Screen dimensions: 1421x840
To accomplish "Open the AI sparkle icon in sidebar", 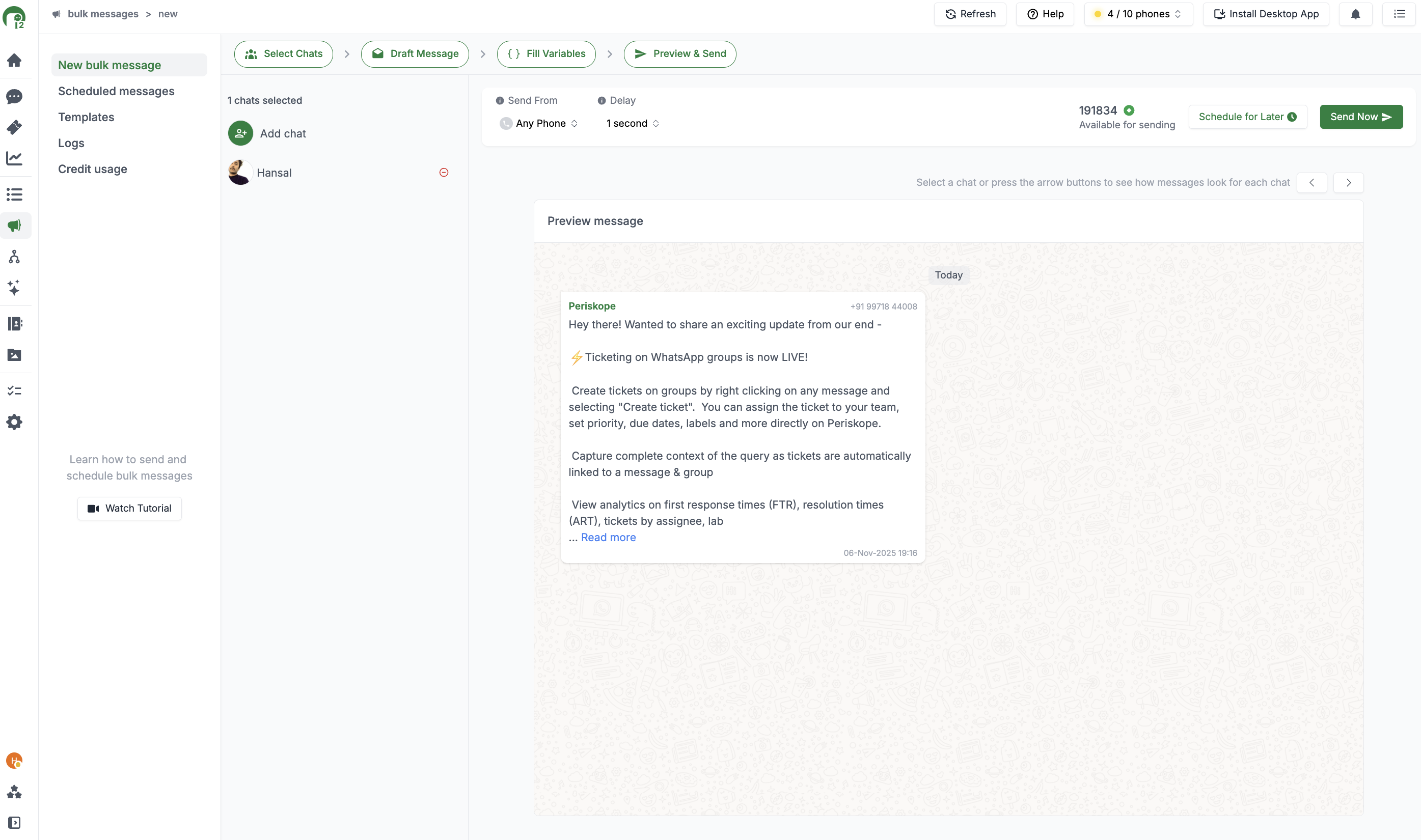I will [x=14, y=288].
